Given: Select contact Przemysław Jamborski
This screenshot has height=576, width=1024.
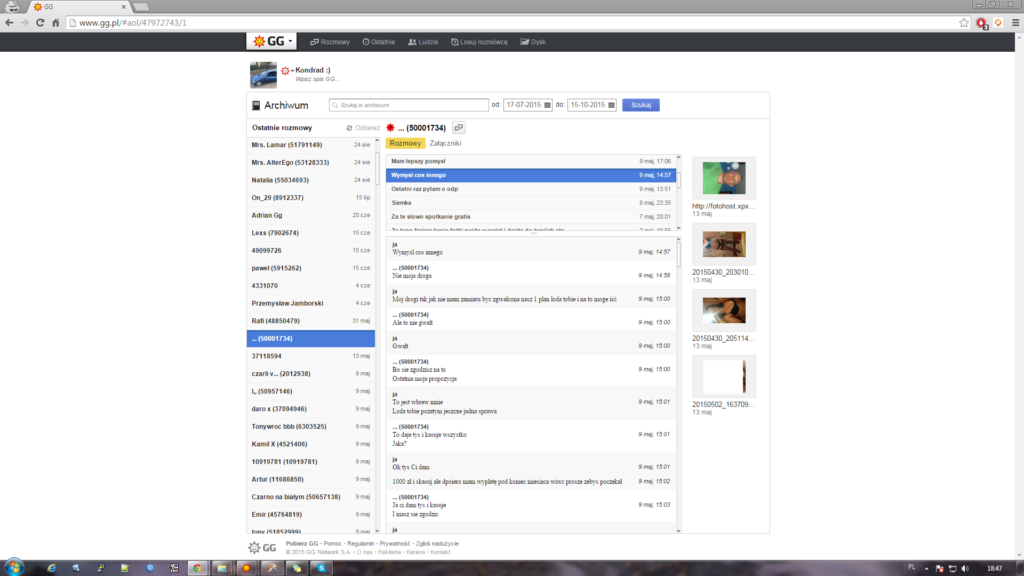Looking at the screenshot, I should [311, 304].
